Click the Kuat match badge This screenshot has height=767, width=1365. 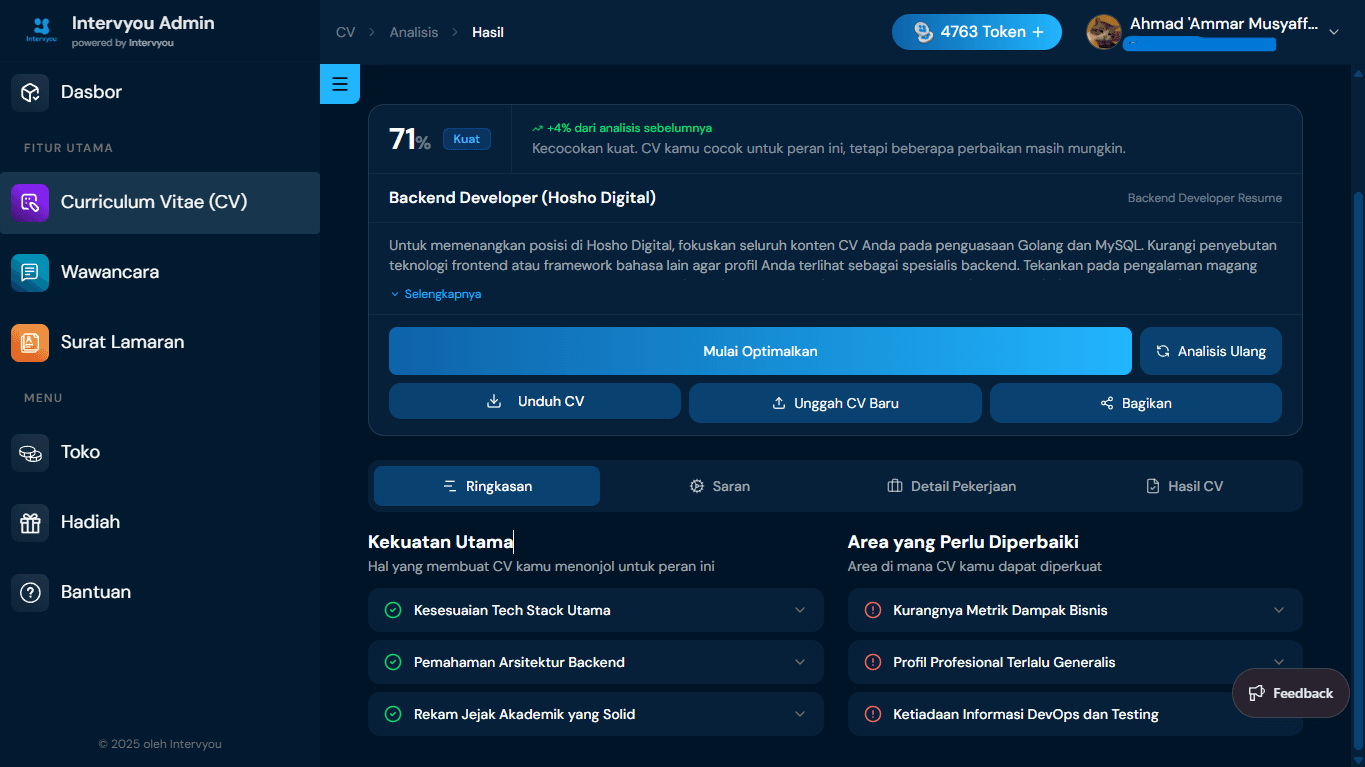tap(467, 139)
